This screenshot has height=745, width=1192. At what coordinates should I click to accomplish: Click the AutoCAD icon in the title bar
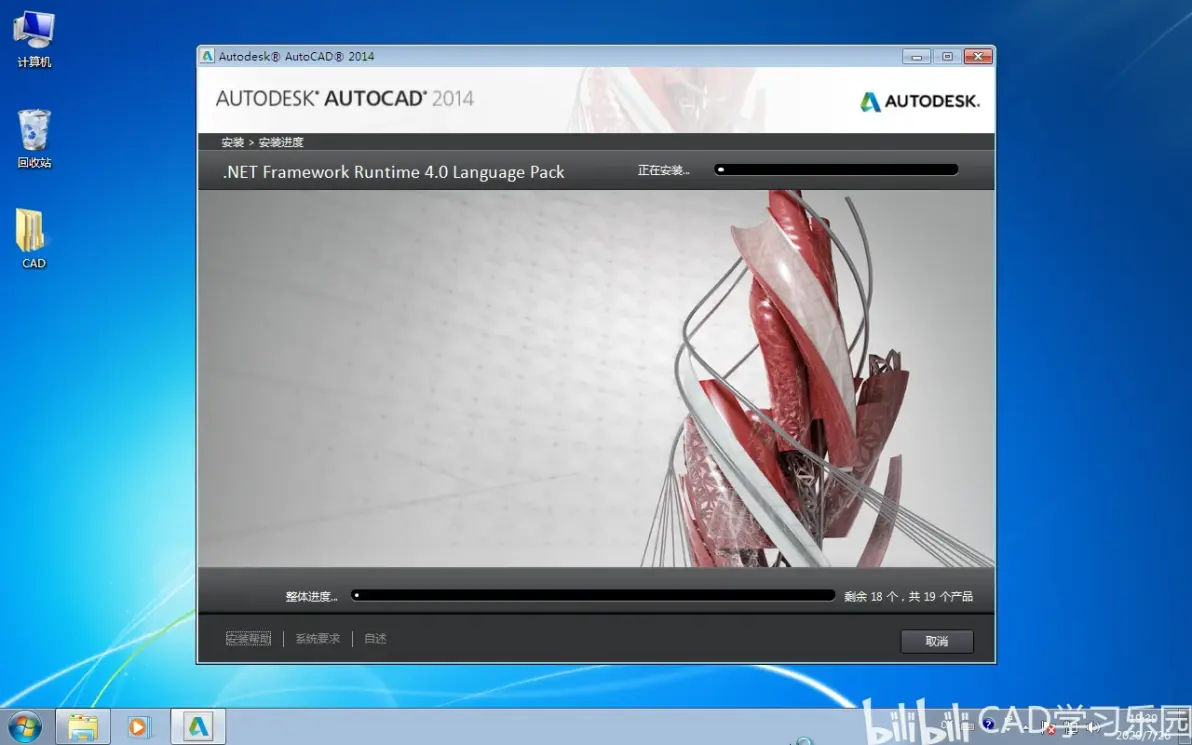point(208,56)
